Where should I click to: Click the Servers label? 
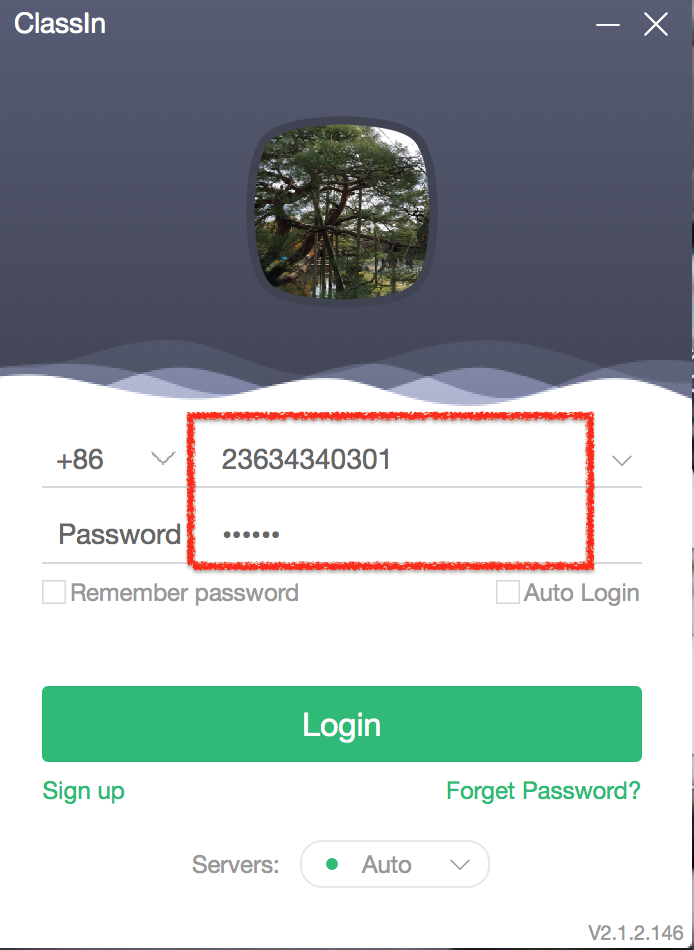(x=235, y=865)
